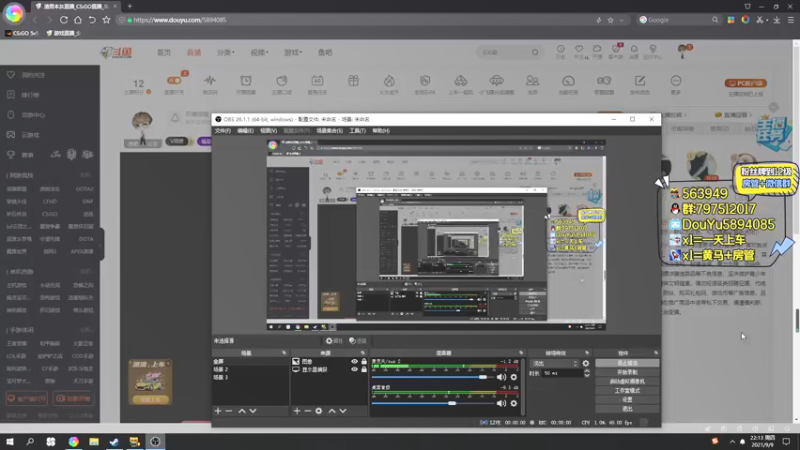800x450 pixels.
Task: Move the selected scene up in the list
Action: [x=242, y=411]
